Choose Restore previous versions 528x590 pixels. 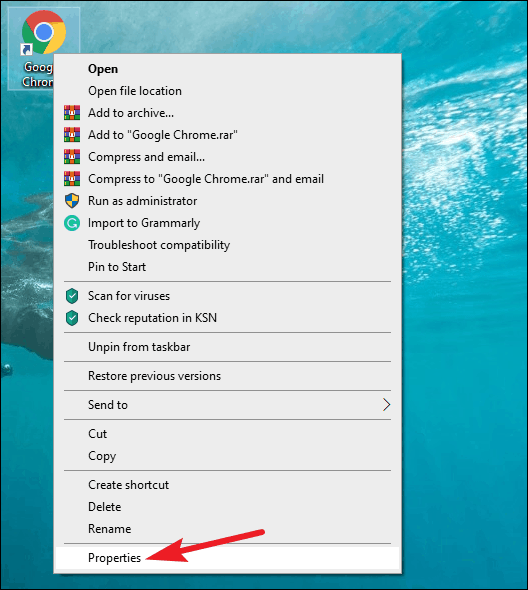tap(227, 376)
